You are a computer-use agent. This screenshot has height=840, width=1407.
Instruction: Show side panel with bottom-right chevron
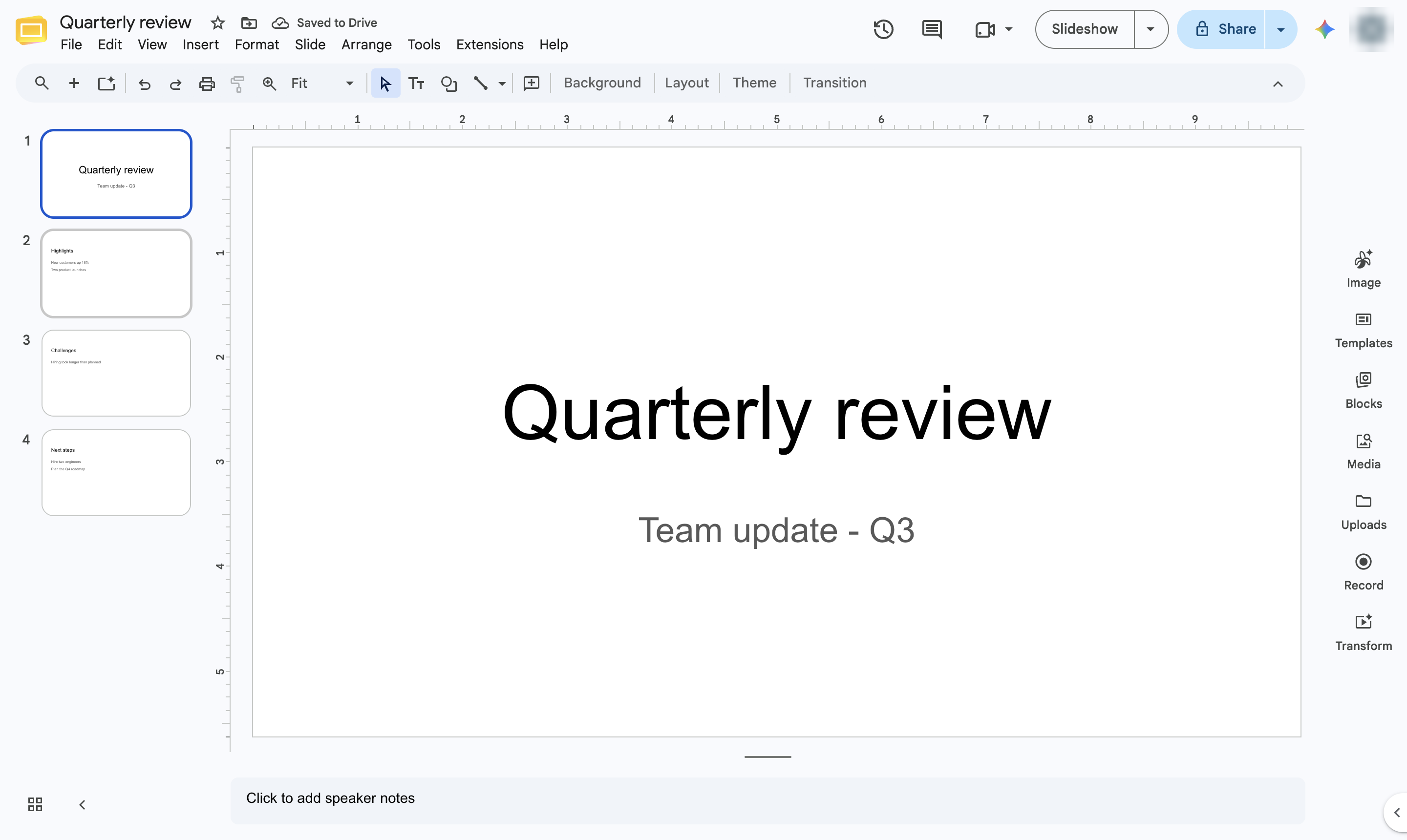1396,813
